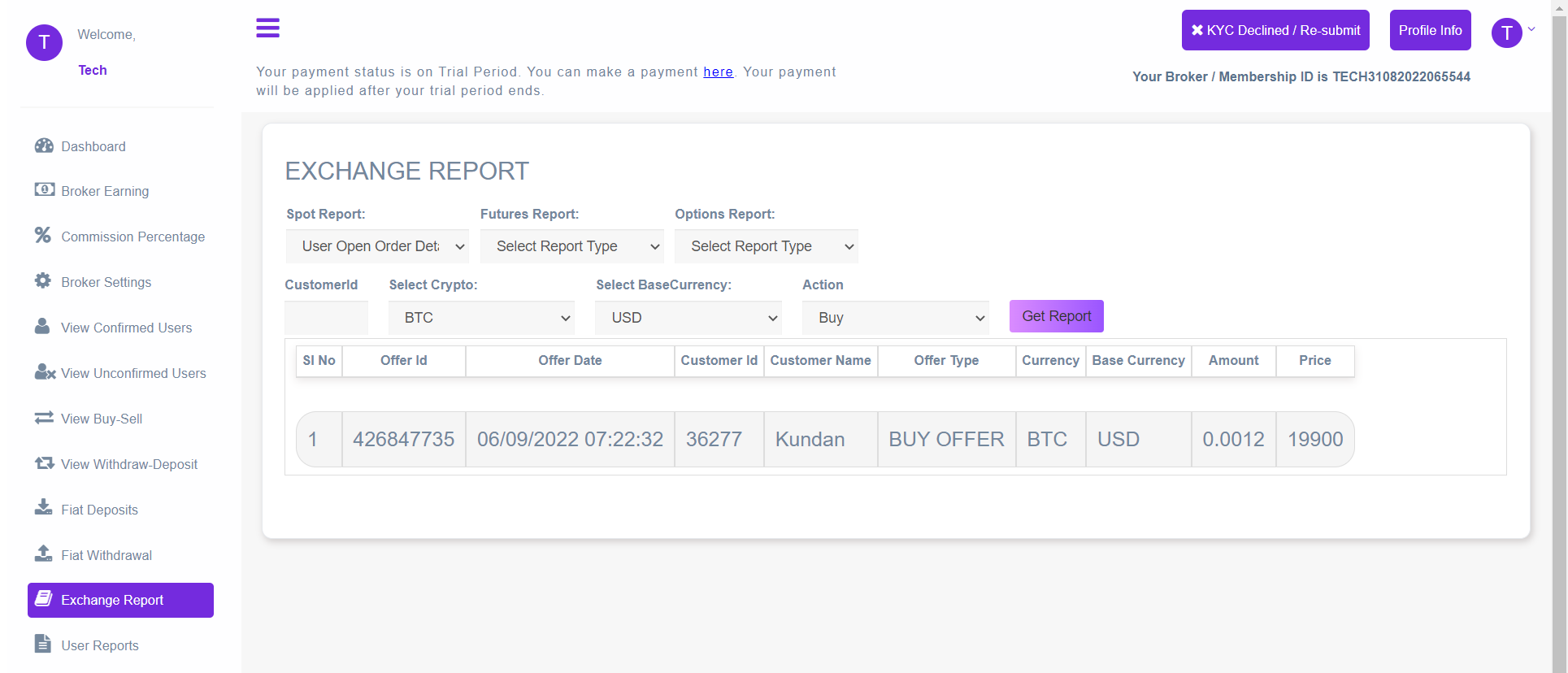This screenshot has height=673, width=1568.
Task: Click the hamburger menu icon
Action: click(x=267, y=28)
